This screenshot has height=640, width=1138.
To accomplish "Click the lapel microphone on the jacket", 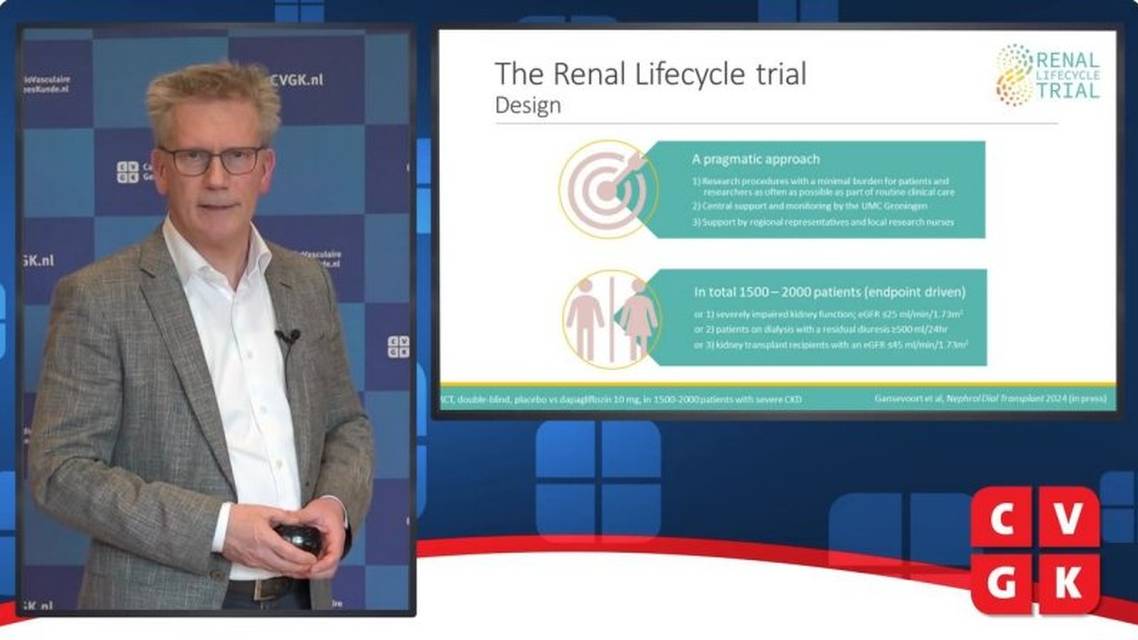I will coord(288,337).
